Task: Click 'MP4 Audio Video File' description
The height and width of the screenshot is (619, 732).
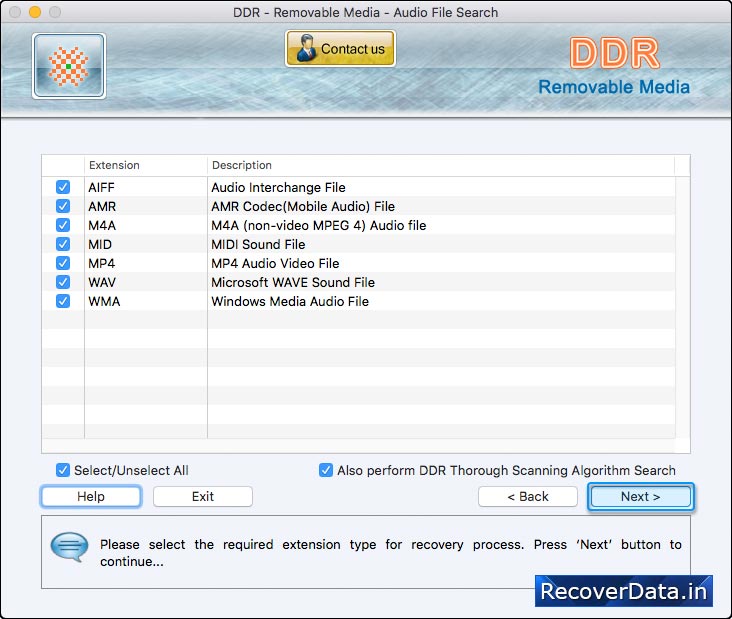Action: click(x=275, y=263)
